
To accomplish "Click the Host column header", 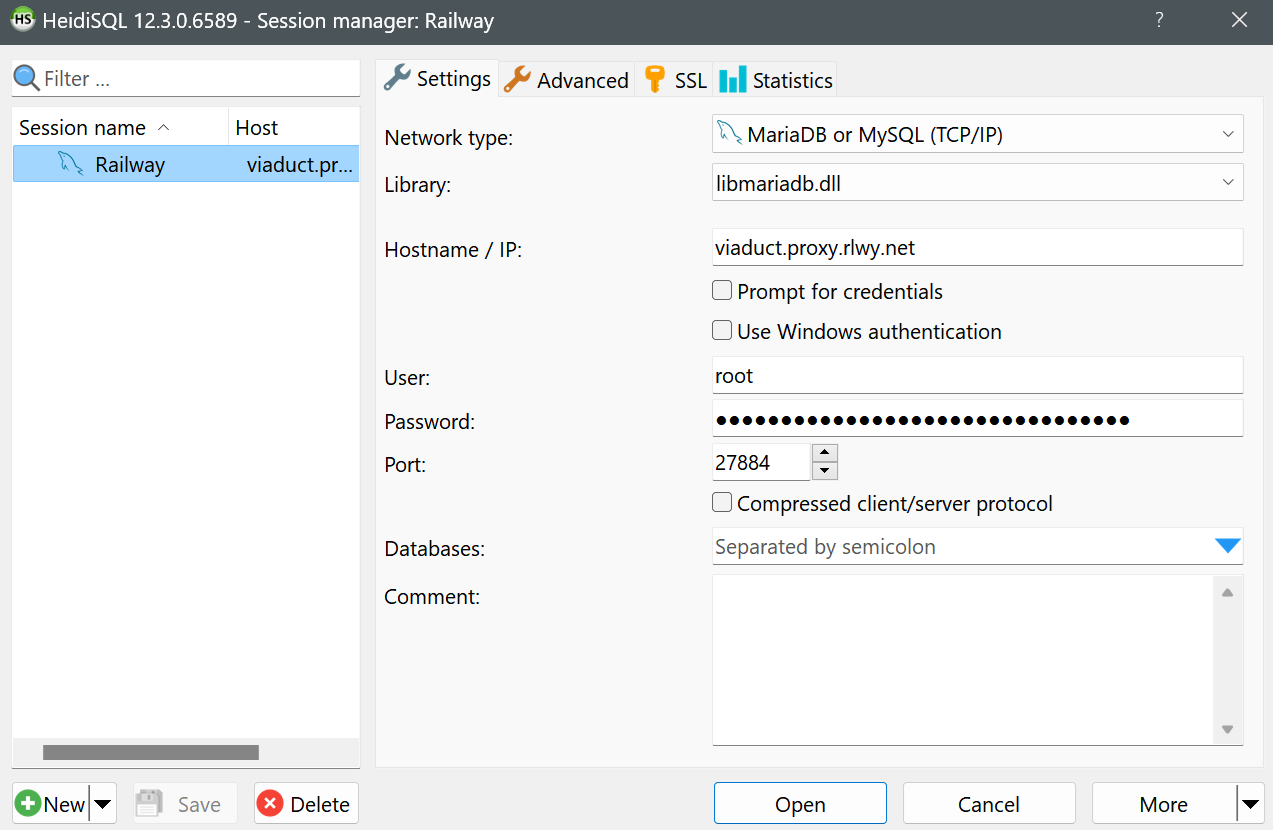I will (294, 127).
